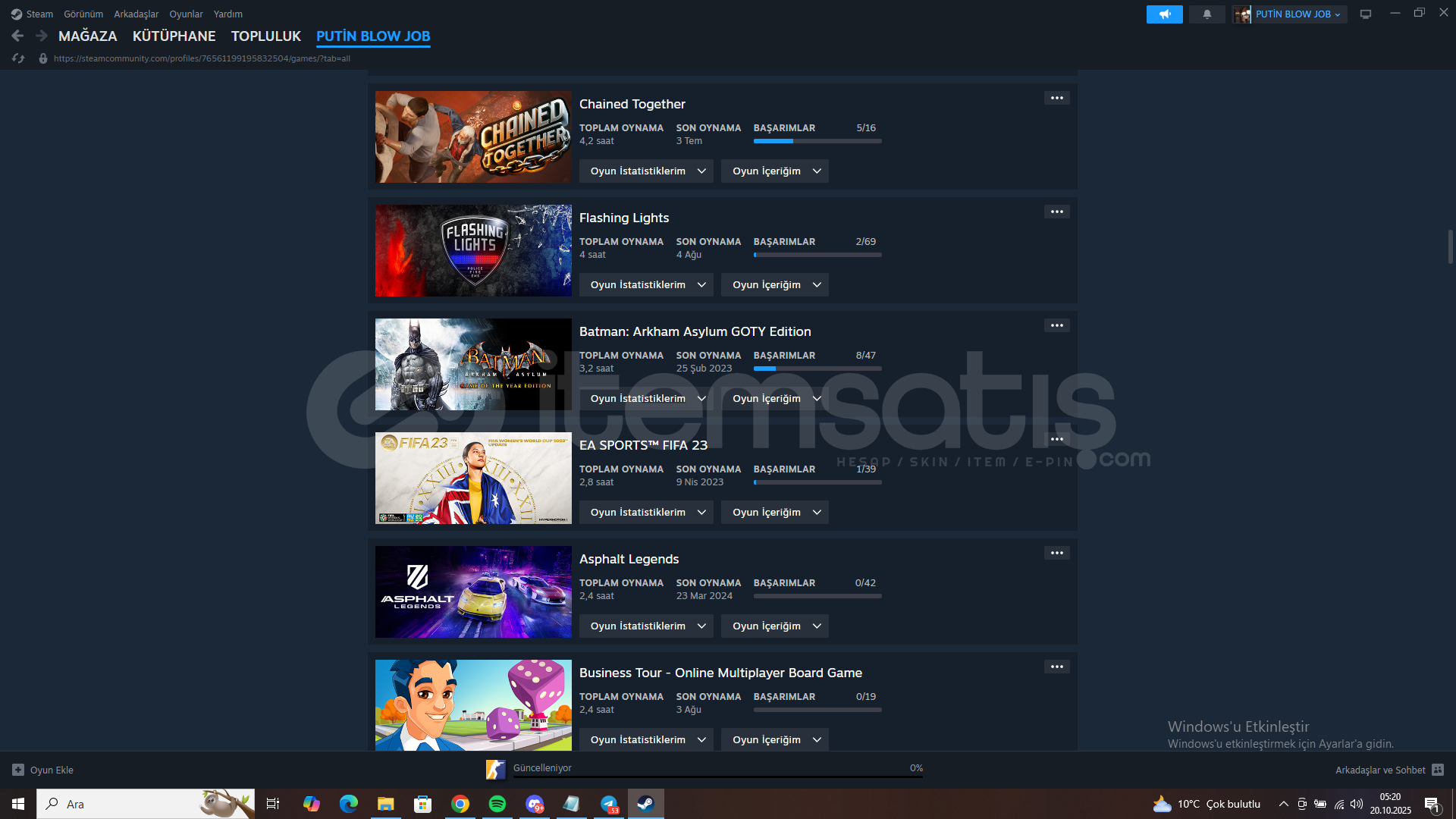Switch to the KÜTÜPHANE tab
The image size is (1456, 819).
click(174, 36)
